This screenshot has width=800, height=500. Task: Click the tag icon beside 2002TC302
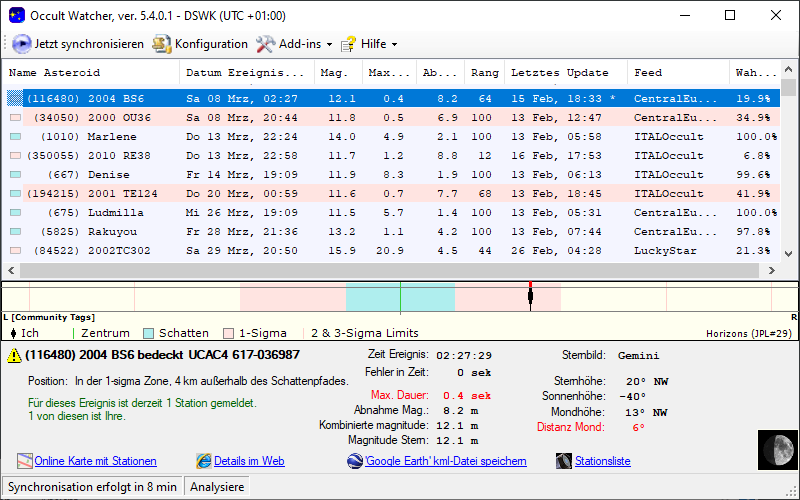pos(15,251)
